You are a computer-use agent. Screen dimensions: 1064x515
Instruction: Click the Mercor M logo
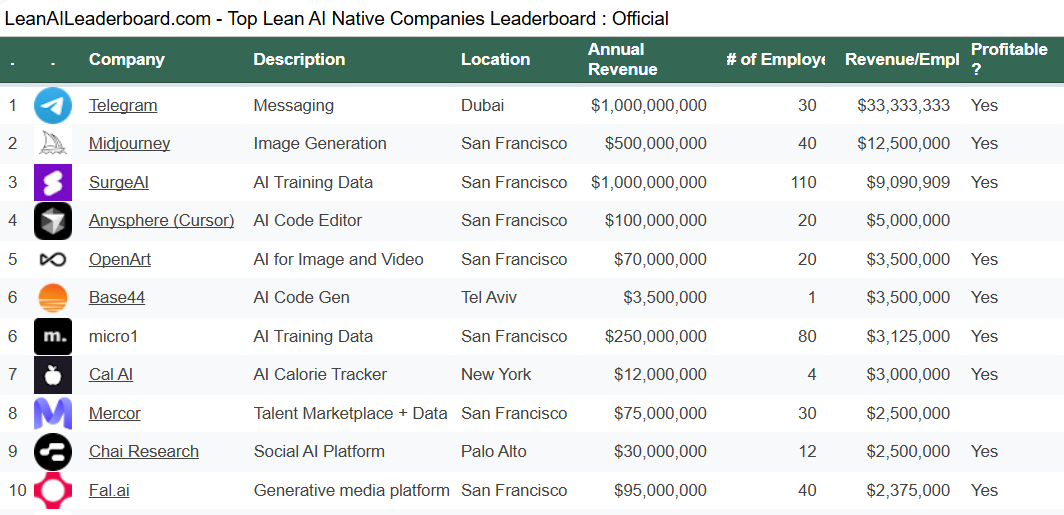point(53,413)
